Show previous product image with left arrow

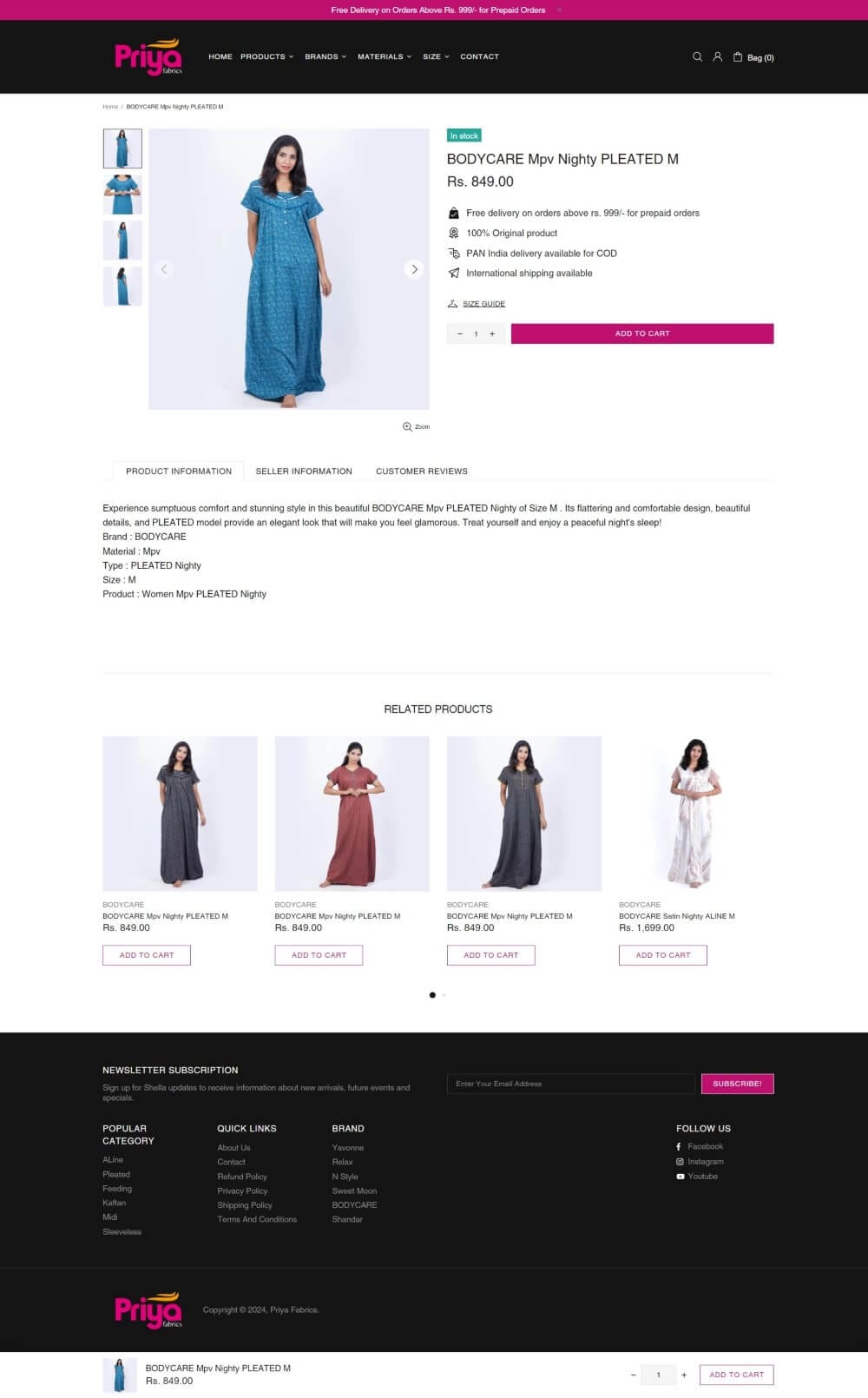click(163, 269)
